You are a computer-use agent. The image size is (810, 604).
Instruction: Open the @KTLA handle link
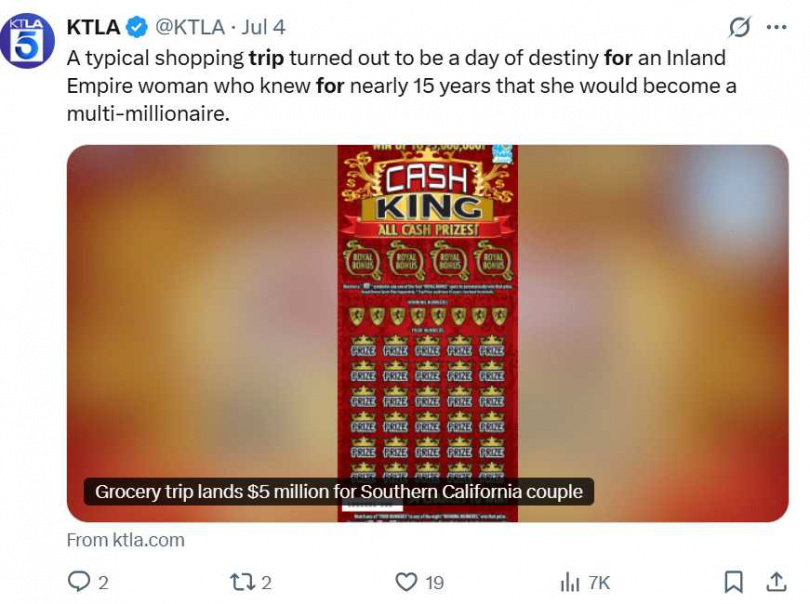click(x=190, y=27)
